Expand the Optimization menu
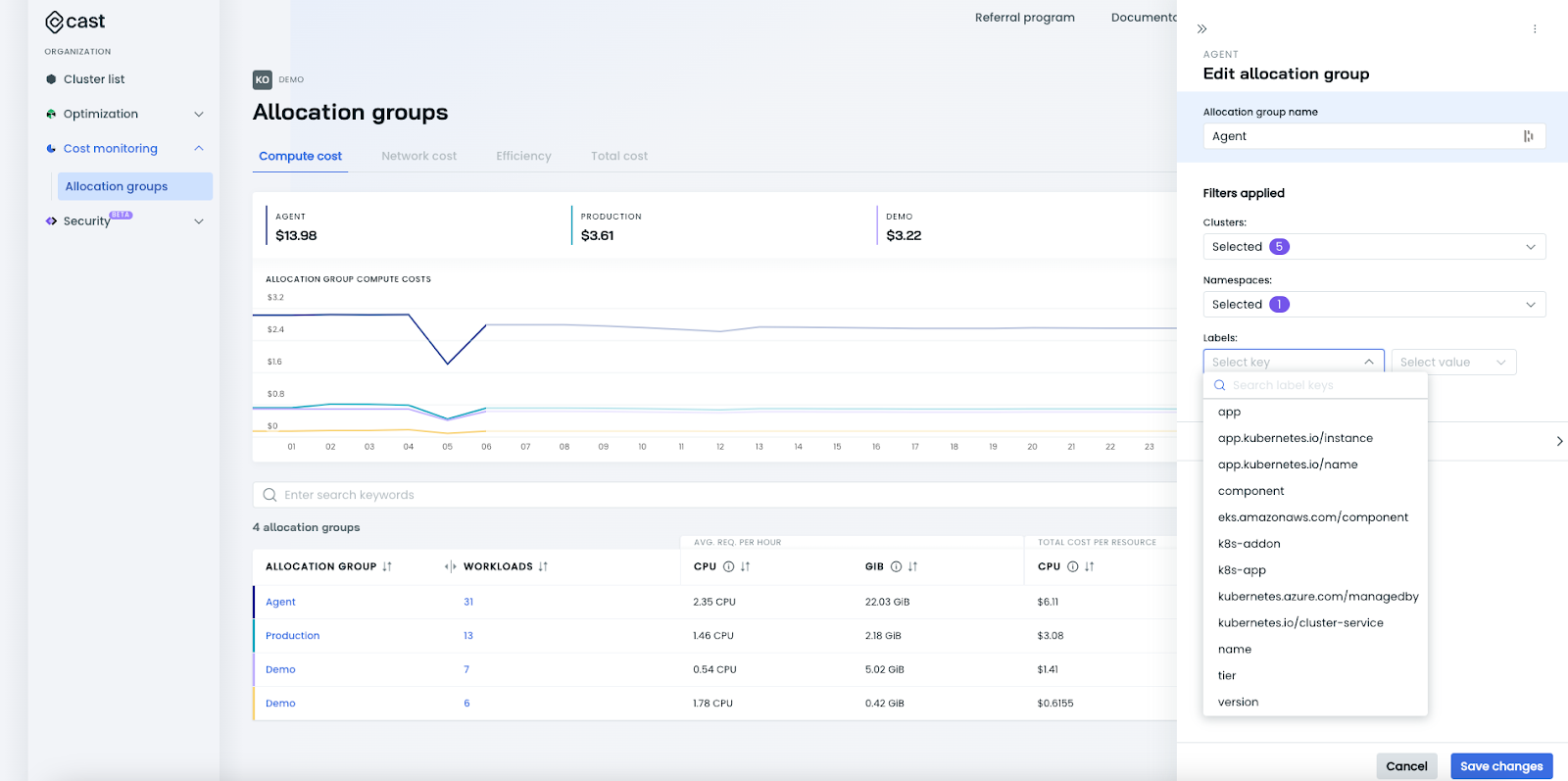Viewport: 1568px width, 781px height. point(199,115)
